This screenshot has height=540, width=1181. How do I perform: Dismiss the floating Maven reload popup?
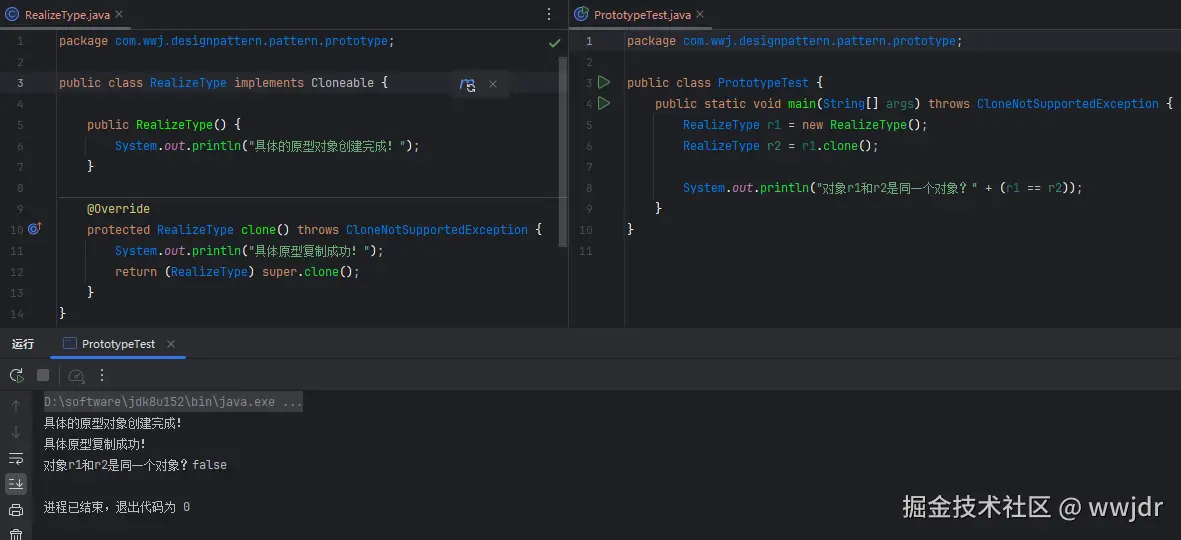(x=493, y=84)
